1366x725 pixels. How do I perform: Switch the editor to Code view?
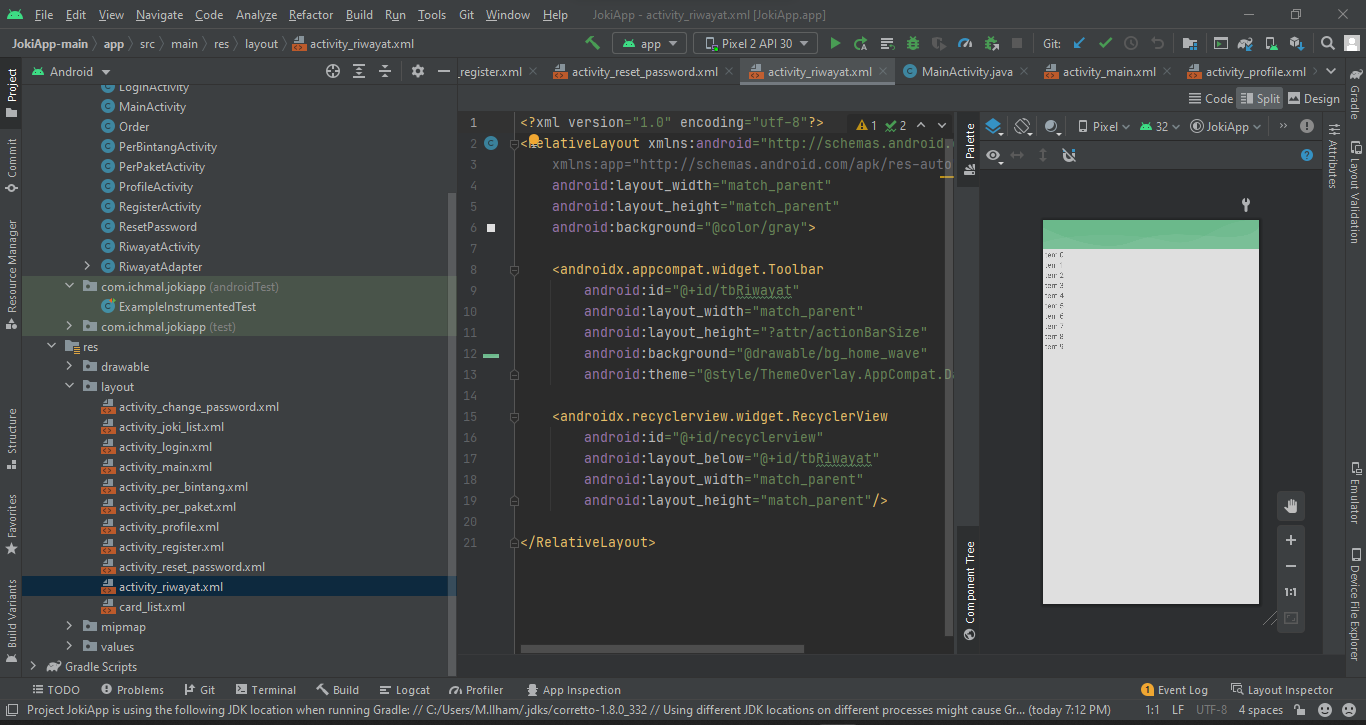click(1210, 98)
